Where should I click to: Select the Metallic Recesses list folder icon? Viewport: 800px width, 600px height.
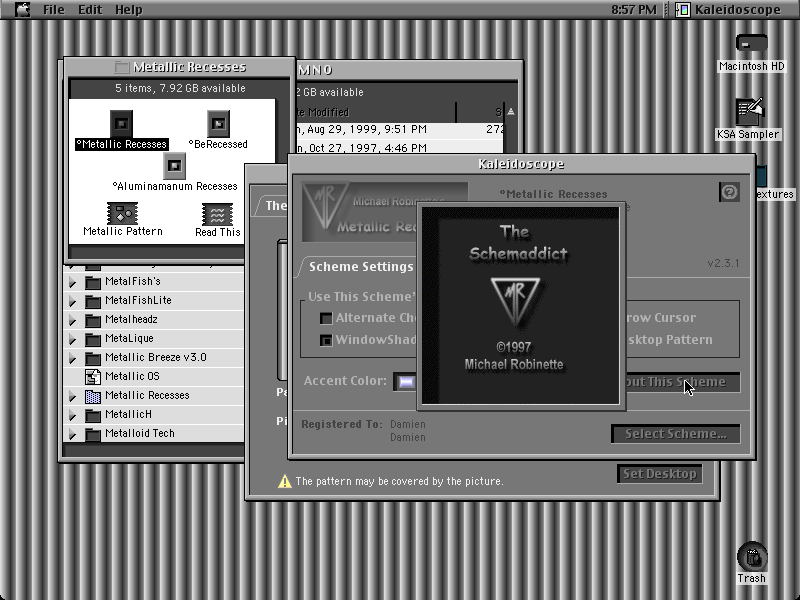pyautogui.click(x=93, y=396)
